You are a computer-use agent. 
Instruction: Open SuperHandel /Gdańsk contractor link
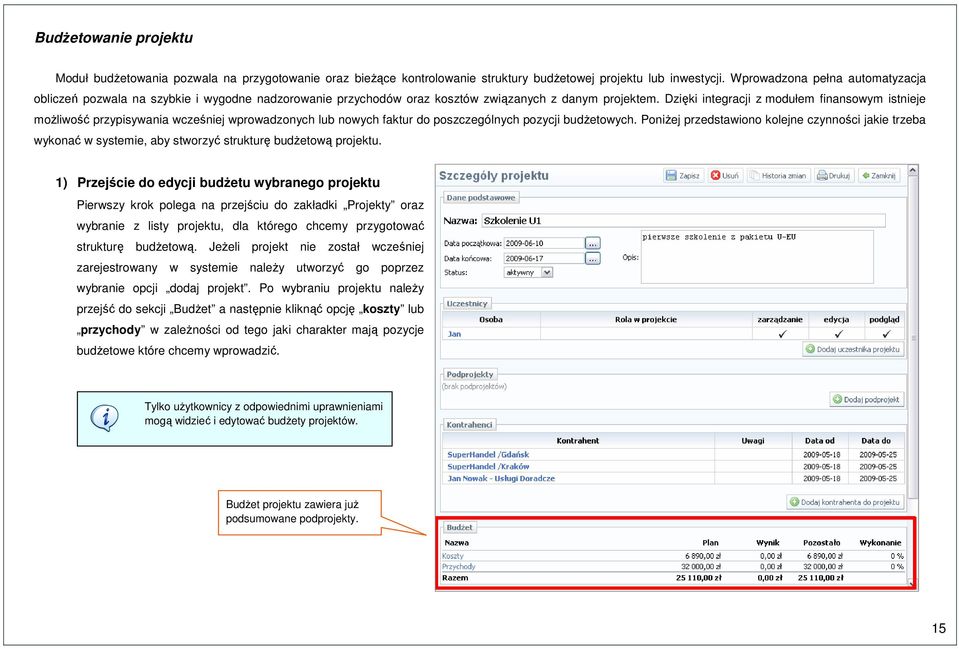[488, 454]
